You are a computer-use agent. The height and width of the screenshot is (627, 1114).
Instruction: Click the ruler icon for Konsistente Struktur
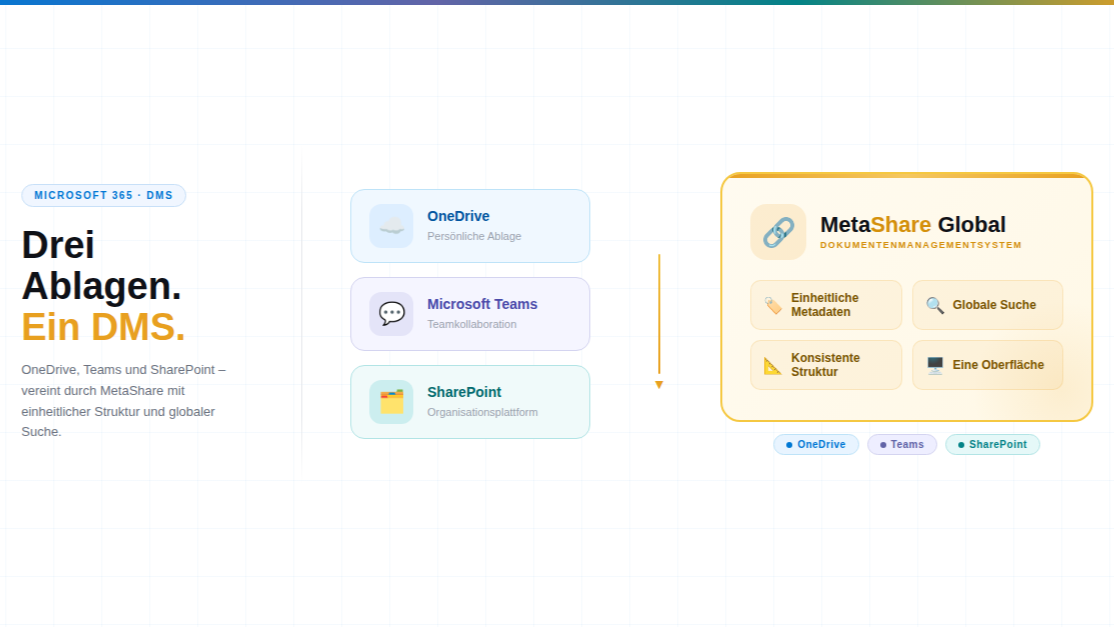(x=773, y=365)
